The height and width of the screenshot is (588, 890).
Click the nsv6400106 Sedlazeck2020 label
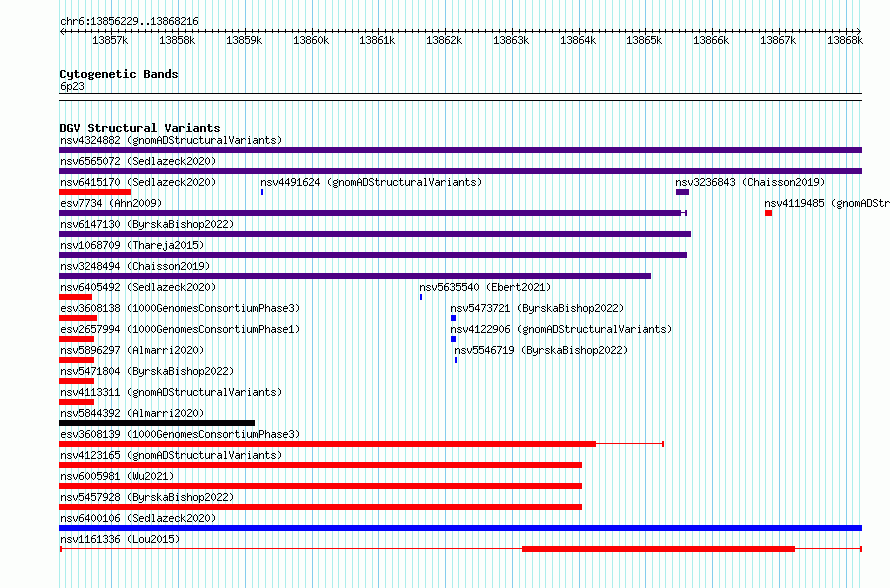(x=138, y=518)
